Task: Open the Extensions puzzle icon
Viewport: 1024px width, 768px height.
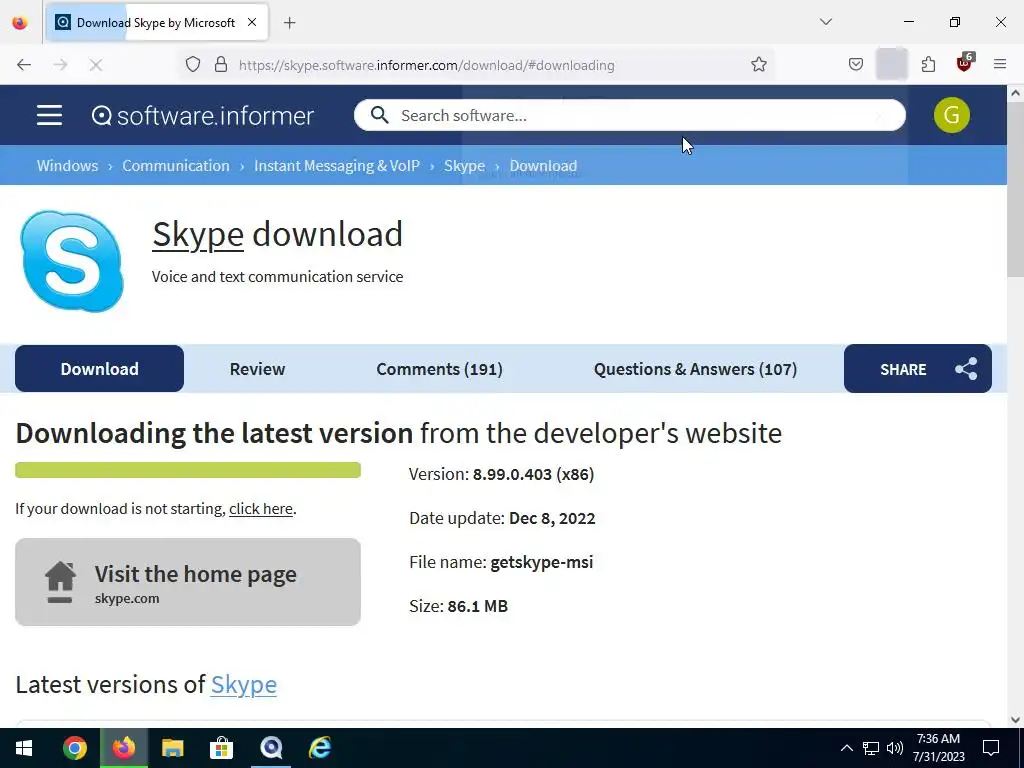Action: point(928,65)
